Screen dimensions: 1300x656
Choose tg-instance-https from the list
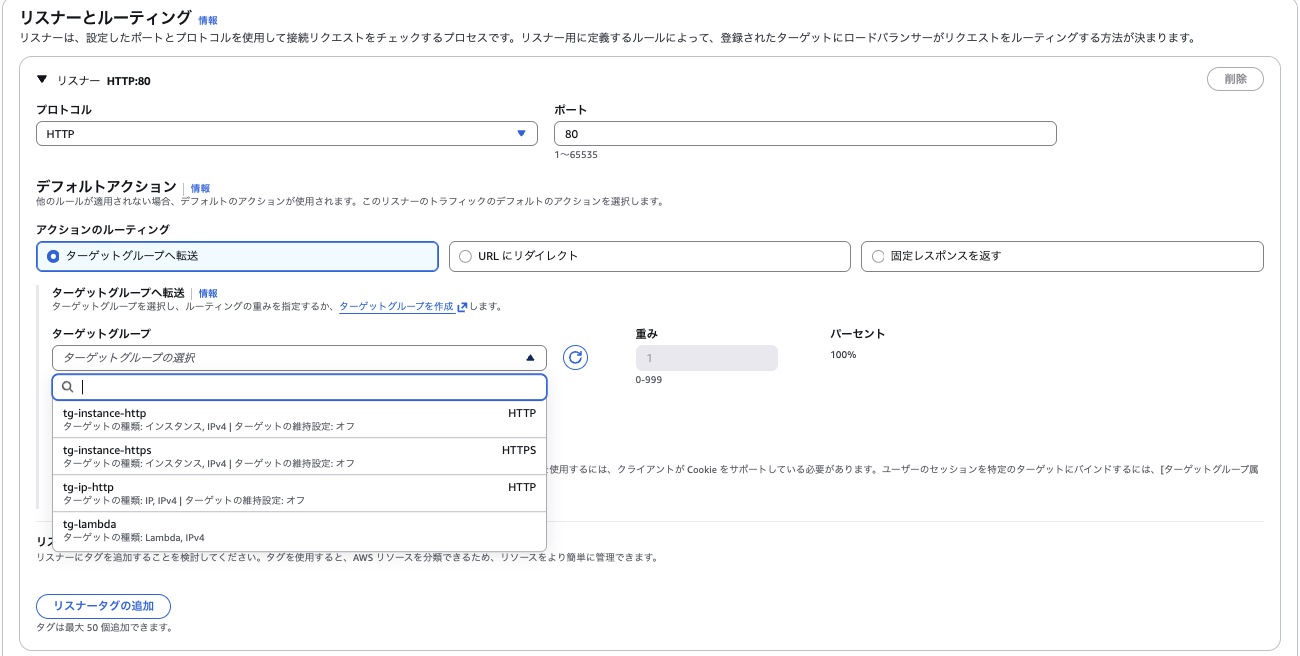tap(300, 455)
